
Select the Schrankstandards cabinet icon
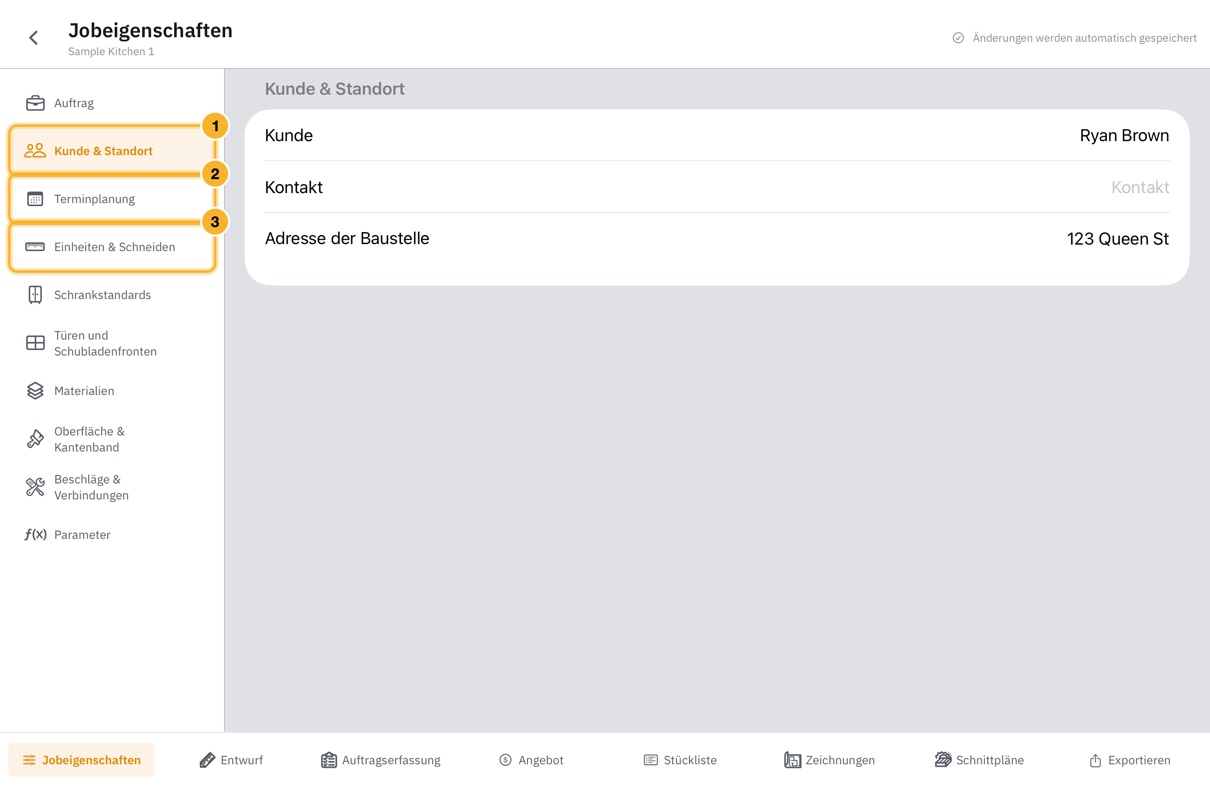pos(35,295)
